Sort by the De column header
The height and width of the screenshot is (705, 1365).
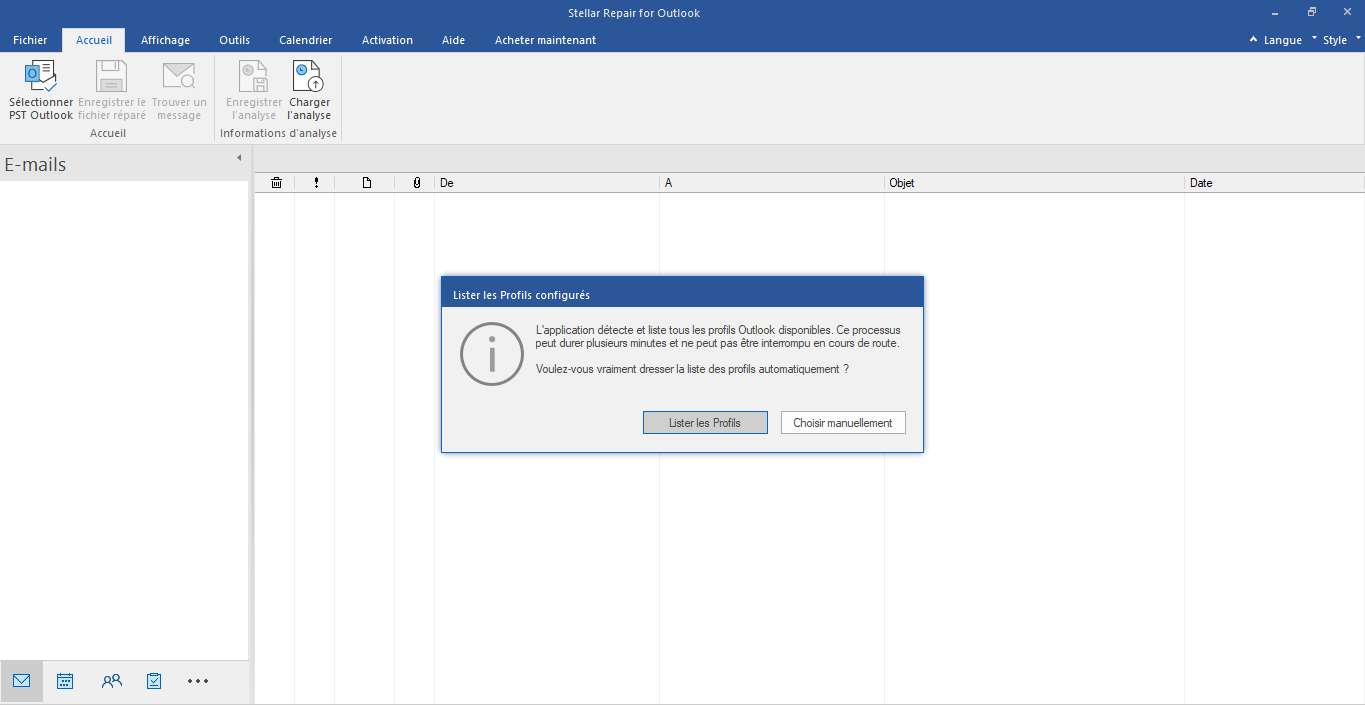click(x=547, y=183)
